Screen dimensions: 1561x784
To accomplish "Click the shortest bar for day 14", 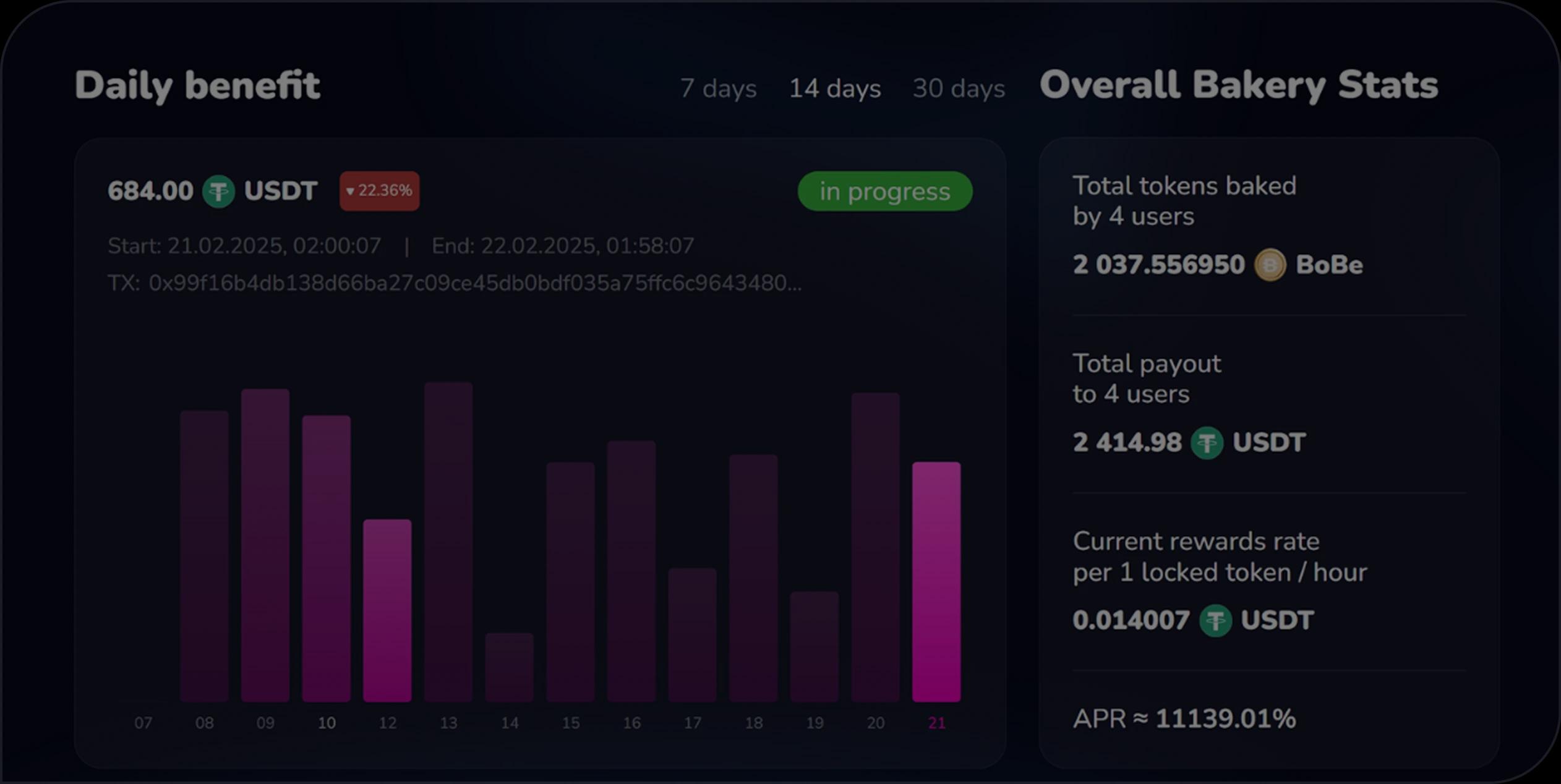I will pyautogui.click(x=509, y=667).
